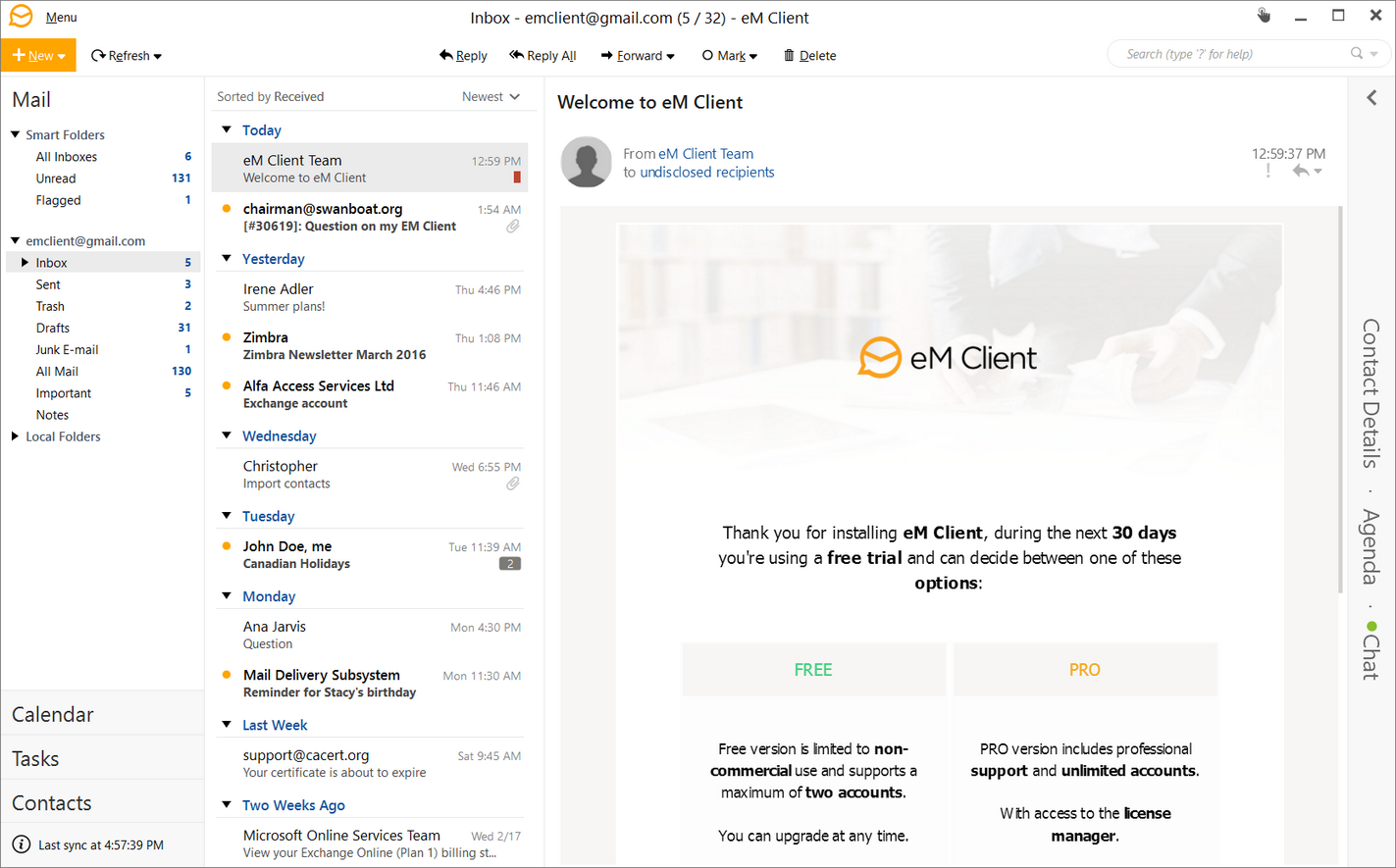Image resolution: width=1396 pixels, height=868 pixels.
Task: Open the New item dropdown
Action: click(x=62, y=57)
